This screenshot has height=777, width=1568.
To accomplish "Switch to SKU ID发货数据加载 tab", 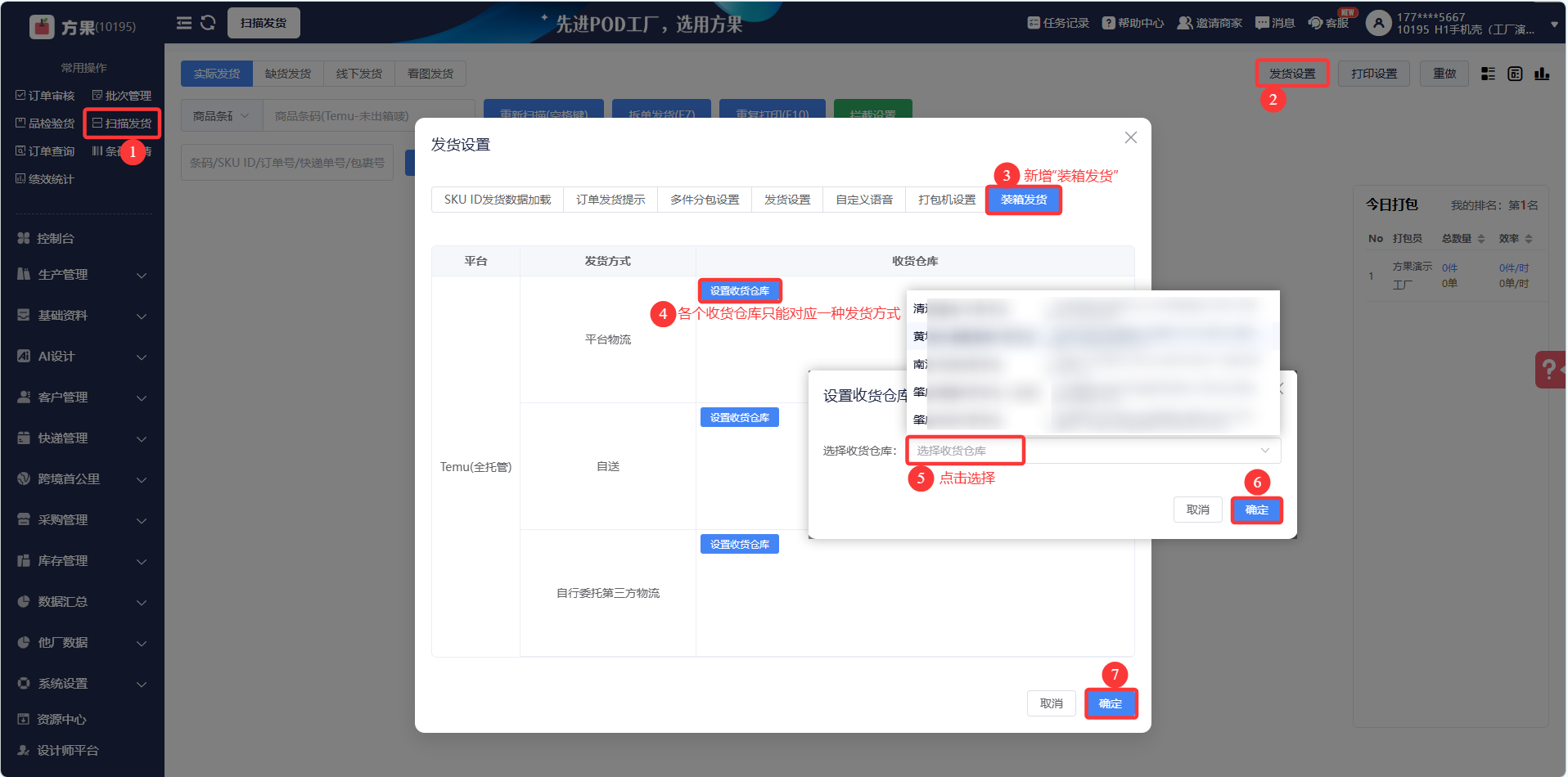I will 498,200.
